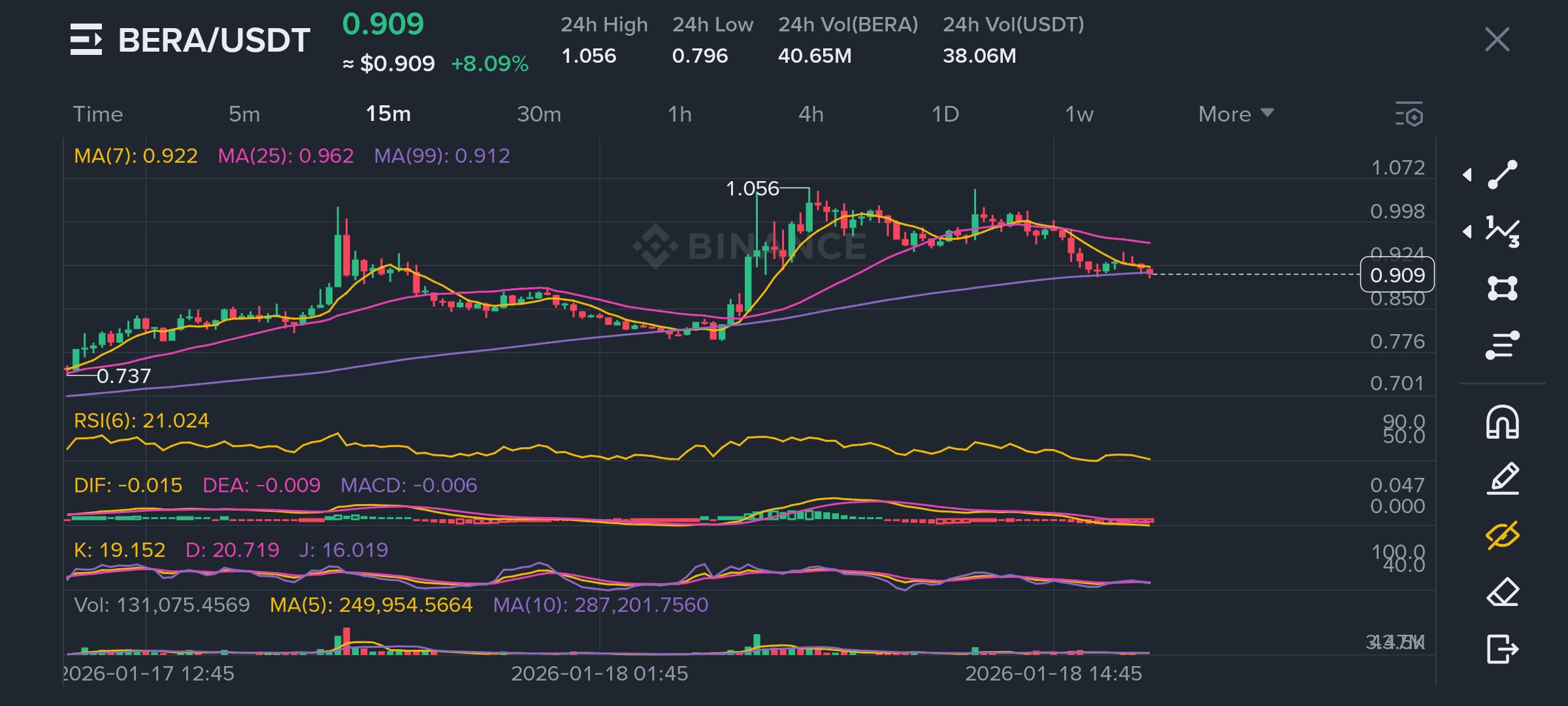This screenshot has height=706, width=1568.
Task: Select the wave pattern drawing tool
Action: pos(1502,231)
